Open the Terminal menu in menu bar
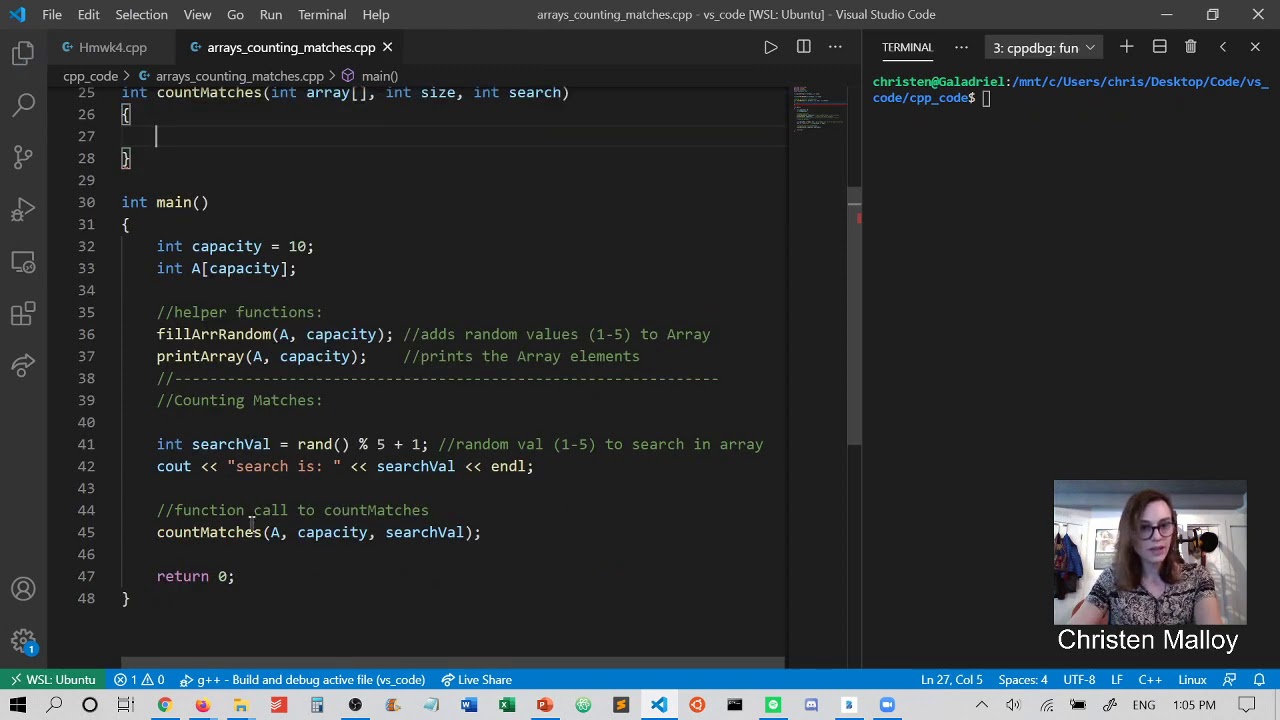This screenshot has height=720, width=1280. tap(321, 15)
